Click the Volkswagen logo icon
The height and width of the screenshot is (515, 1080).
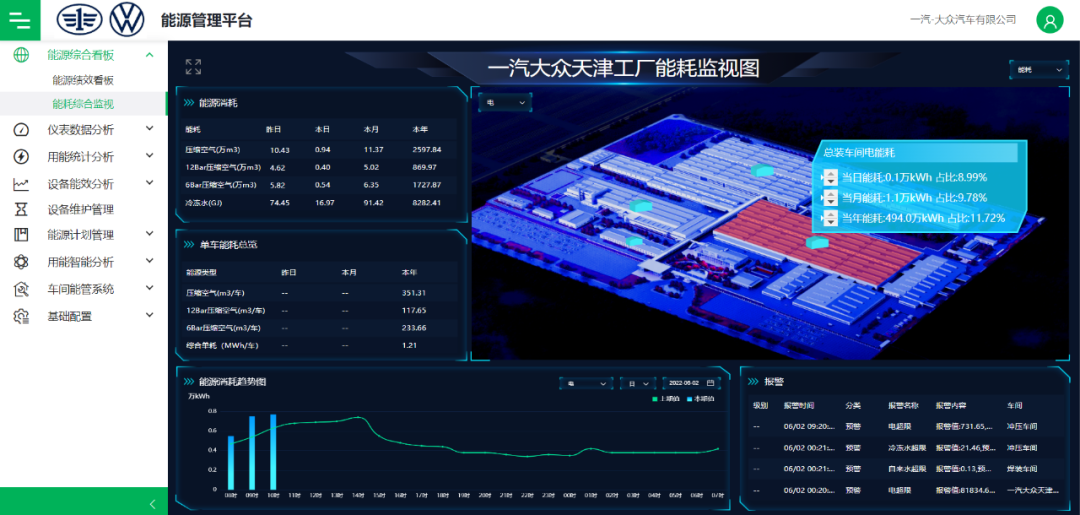tap(127, 20)
